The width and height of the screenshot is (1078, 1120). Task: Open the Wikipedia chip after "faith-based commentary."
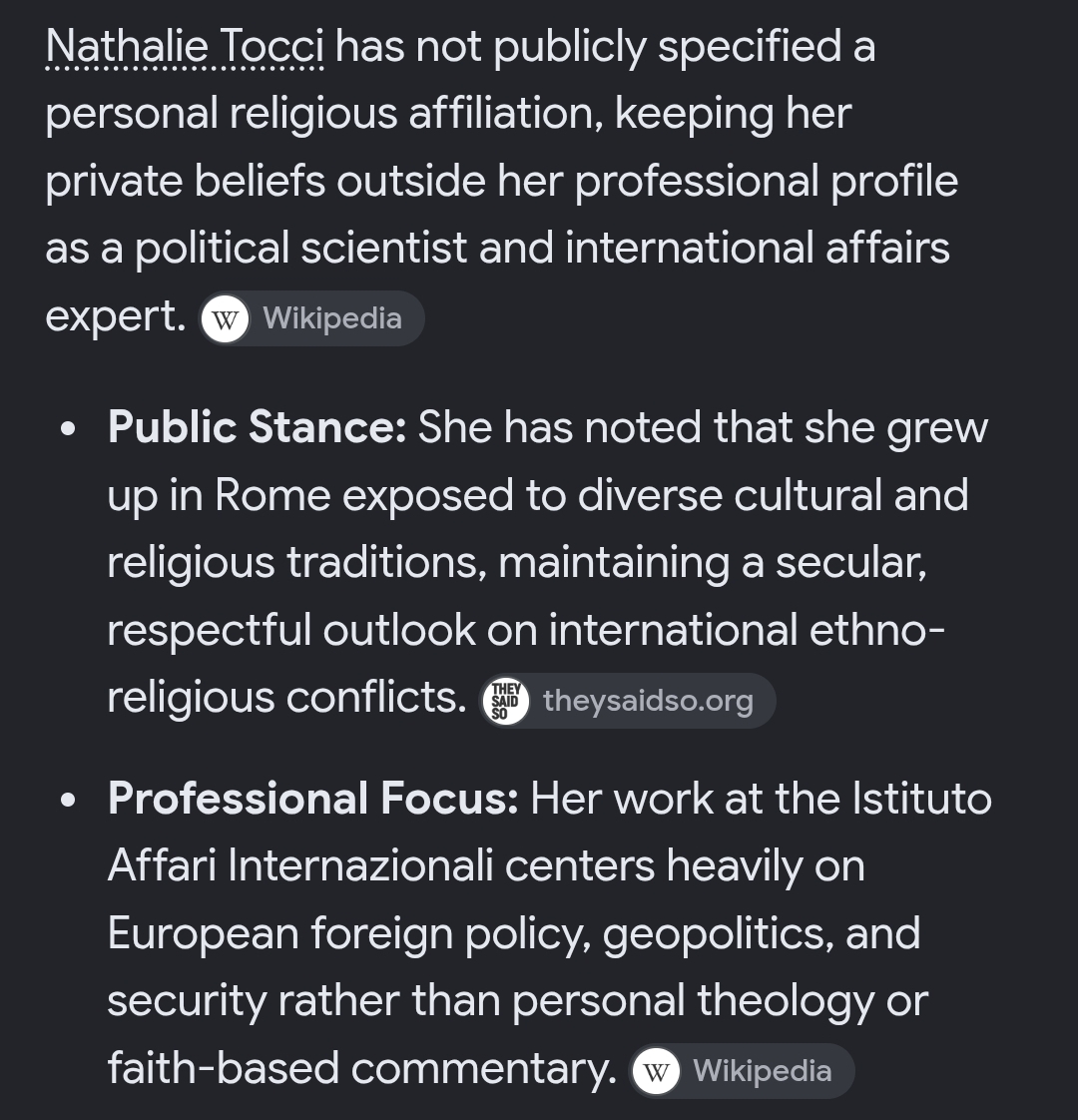(742, 1071)
